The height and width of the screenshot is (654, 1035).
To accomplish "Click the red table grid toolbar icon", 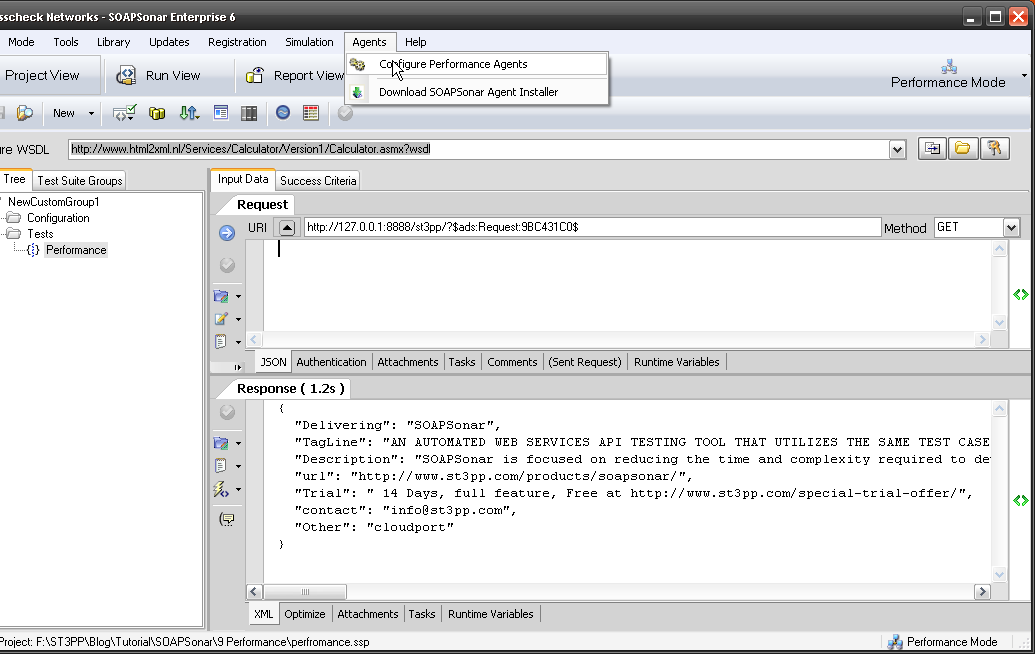I will pyautogui.click(x=311, y=114).
